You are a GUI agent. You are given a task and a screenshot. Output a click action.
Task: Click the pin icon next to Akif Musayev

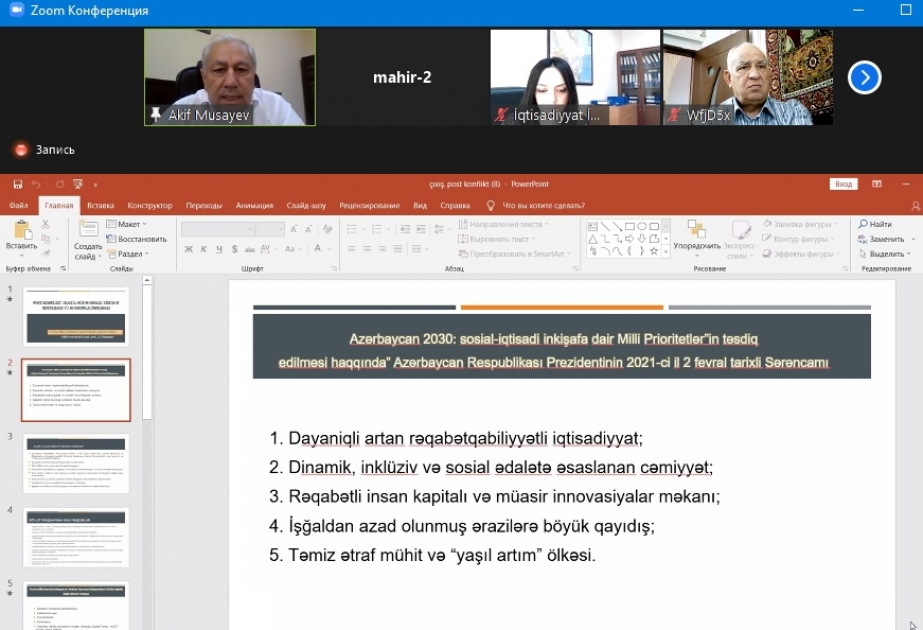[x=155, y=114]
